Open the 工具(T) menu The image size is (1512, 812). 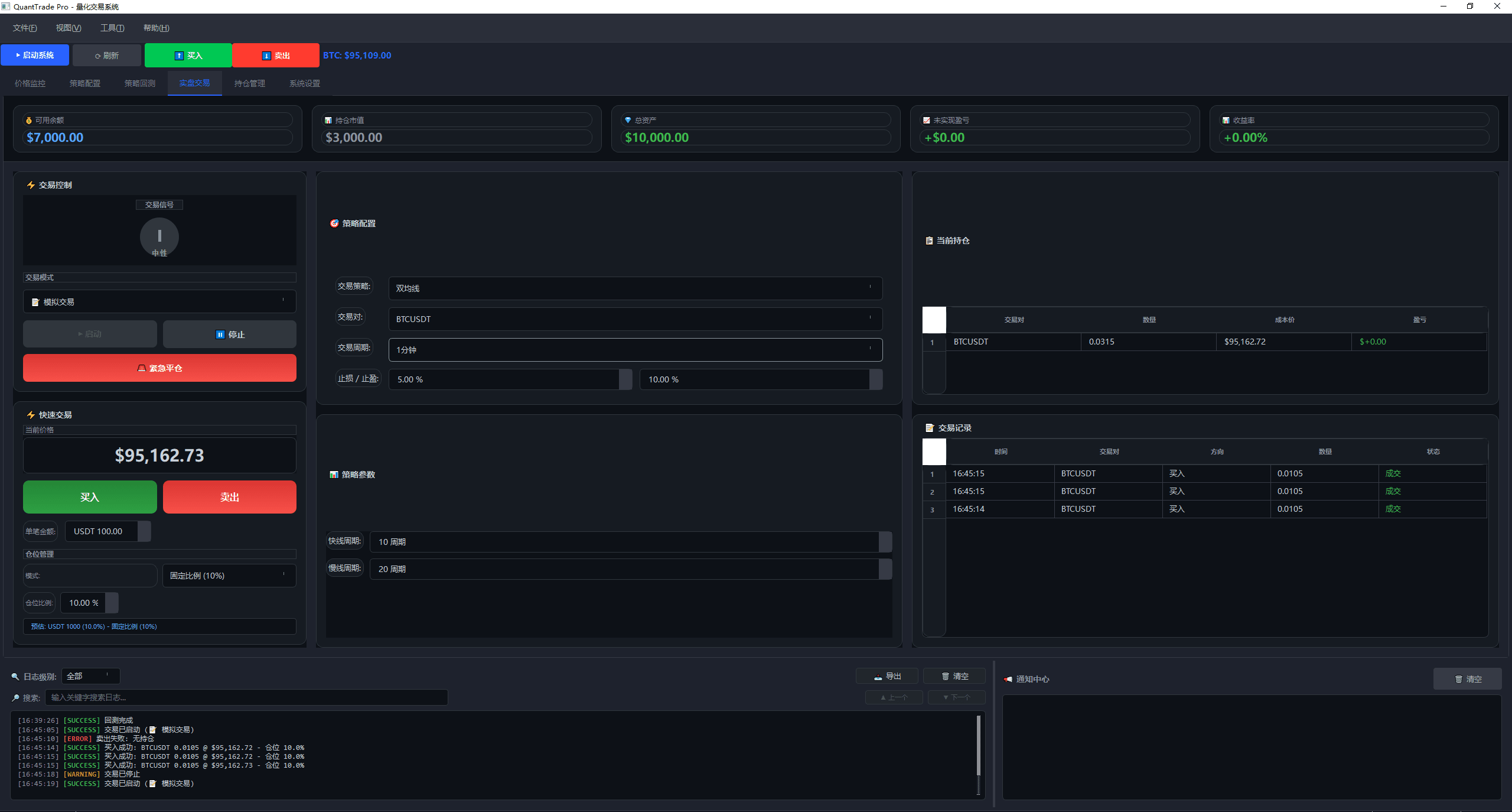coord(112,28)
